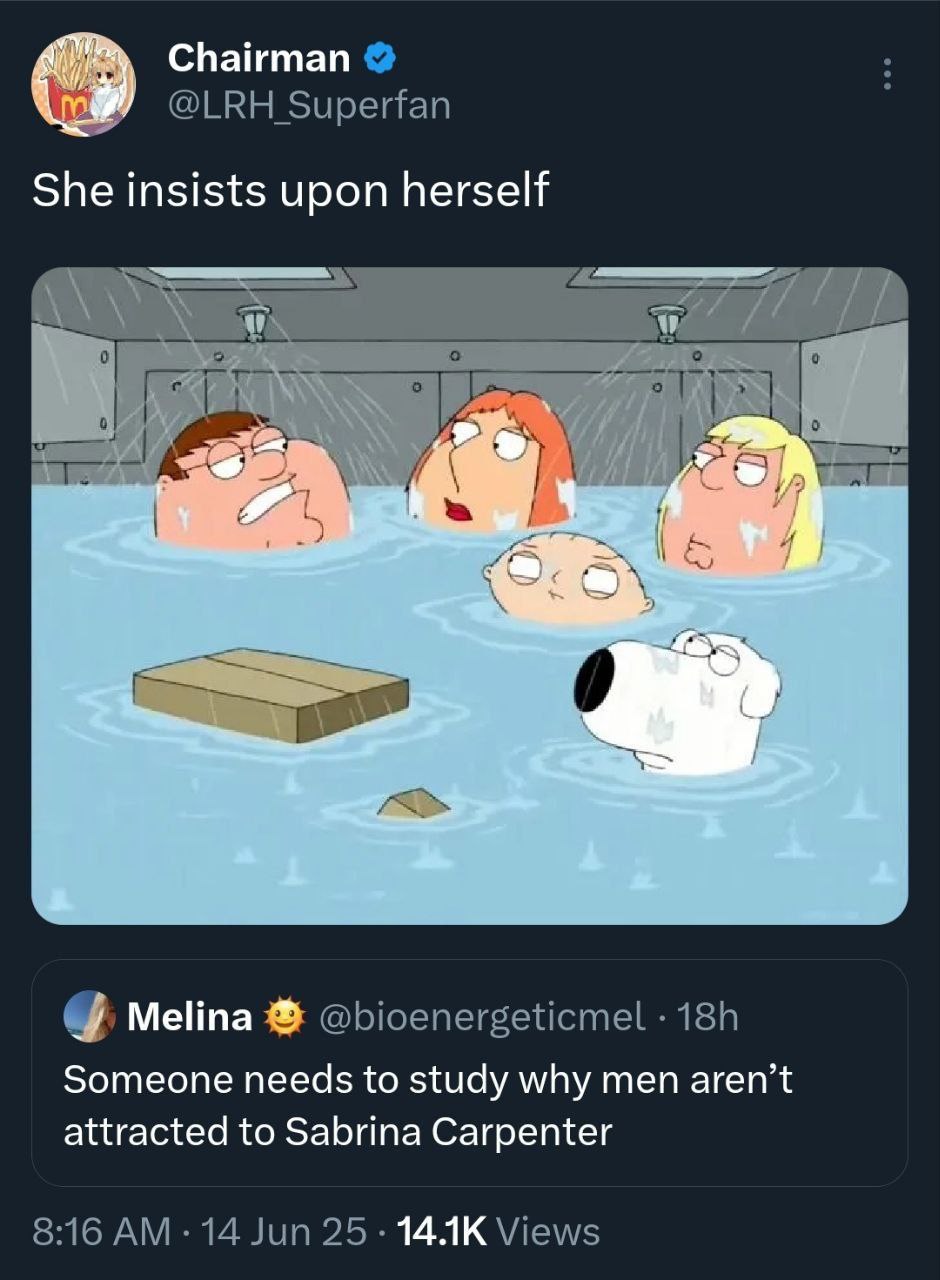This screenshot has width=940, height=1280.
Task: Click Melina's small profile avatar
Action: pos(89,1017)
